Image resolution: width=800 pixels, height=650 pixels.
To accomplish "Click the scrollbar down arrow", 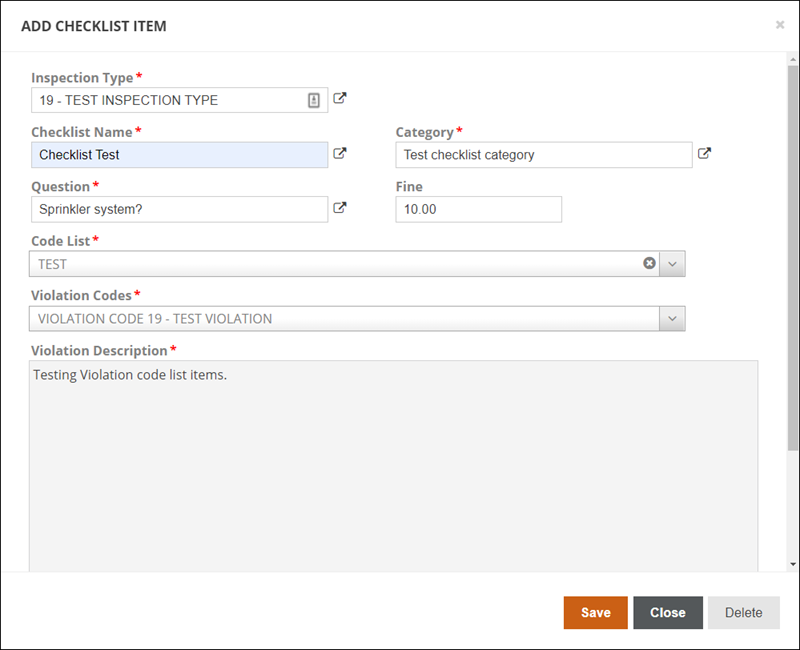I will click(793, 564).
